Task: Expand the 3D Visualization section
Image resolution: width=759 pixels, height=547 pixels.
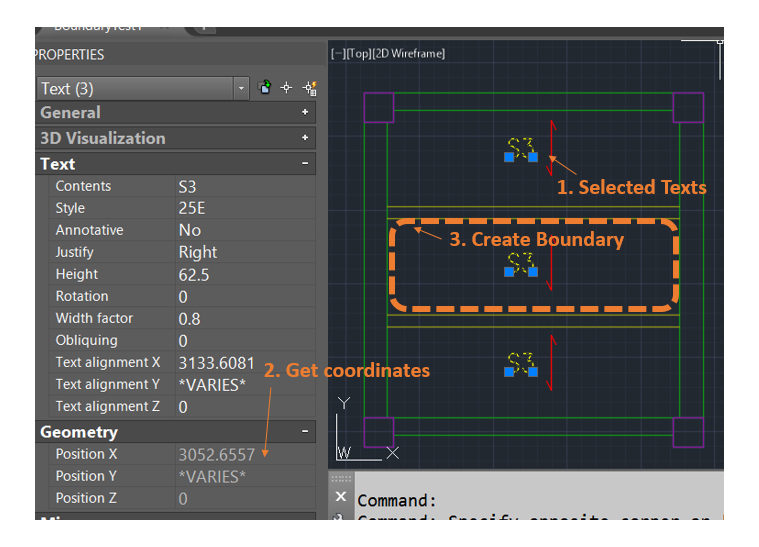Action: click(x=305, y=138)
